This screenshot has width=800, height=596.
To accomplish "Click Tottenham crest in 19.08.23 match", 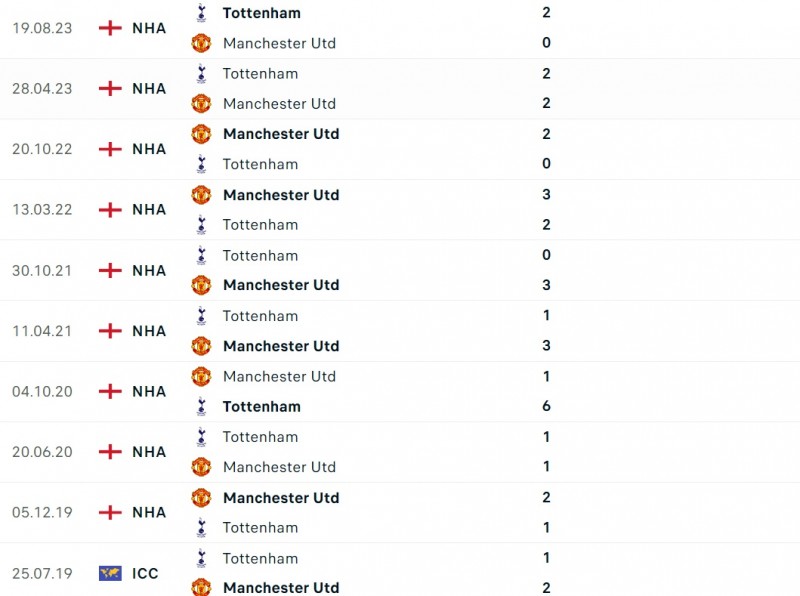I will [x=201, y=13].
